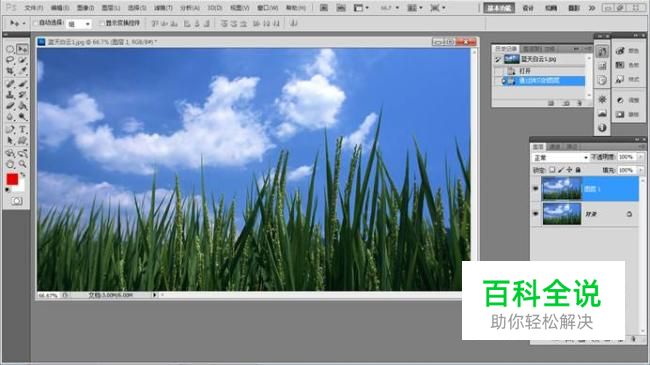Open the 滤镜(T) menu

[x=163, y=8]
